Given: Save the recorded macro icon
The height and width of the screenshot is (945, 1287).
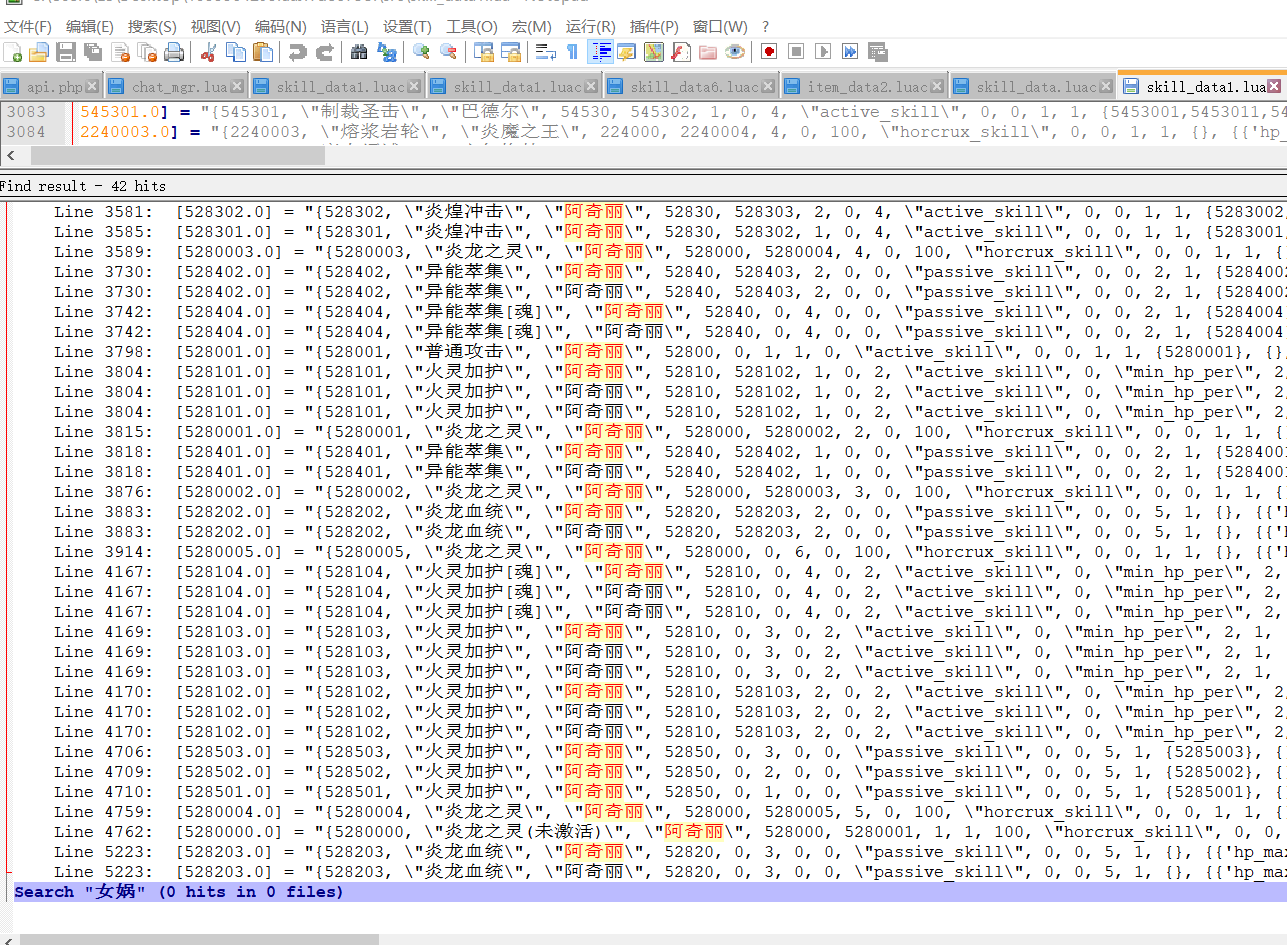Looking at the screenshot, I should tap(877, 52).
